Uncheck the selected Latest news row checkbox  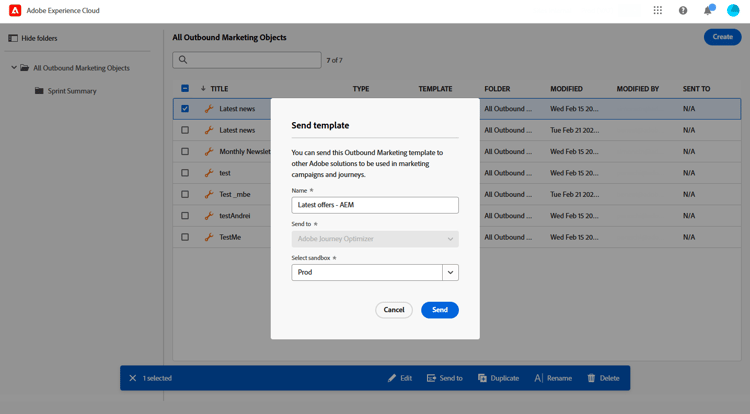tap(185, 109)
